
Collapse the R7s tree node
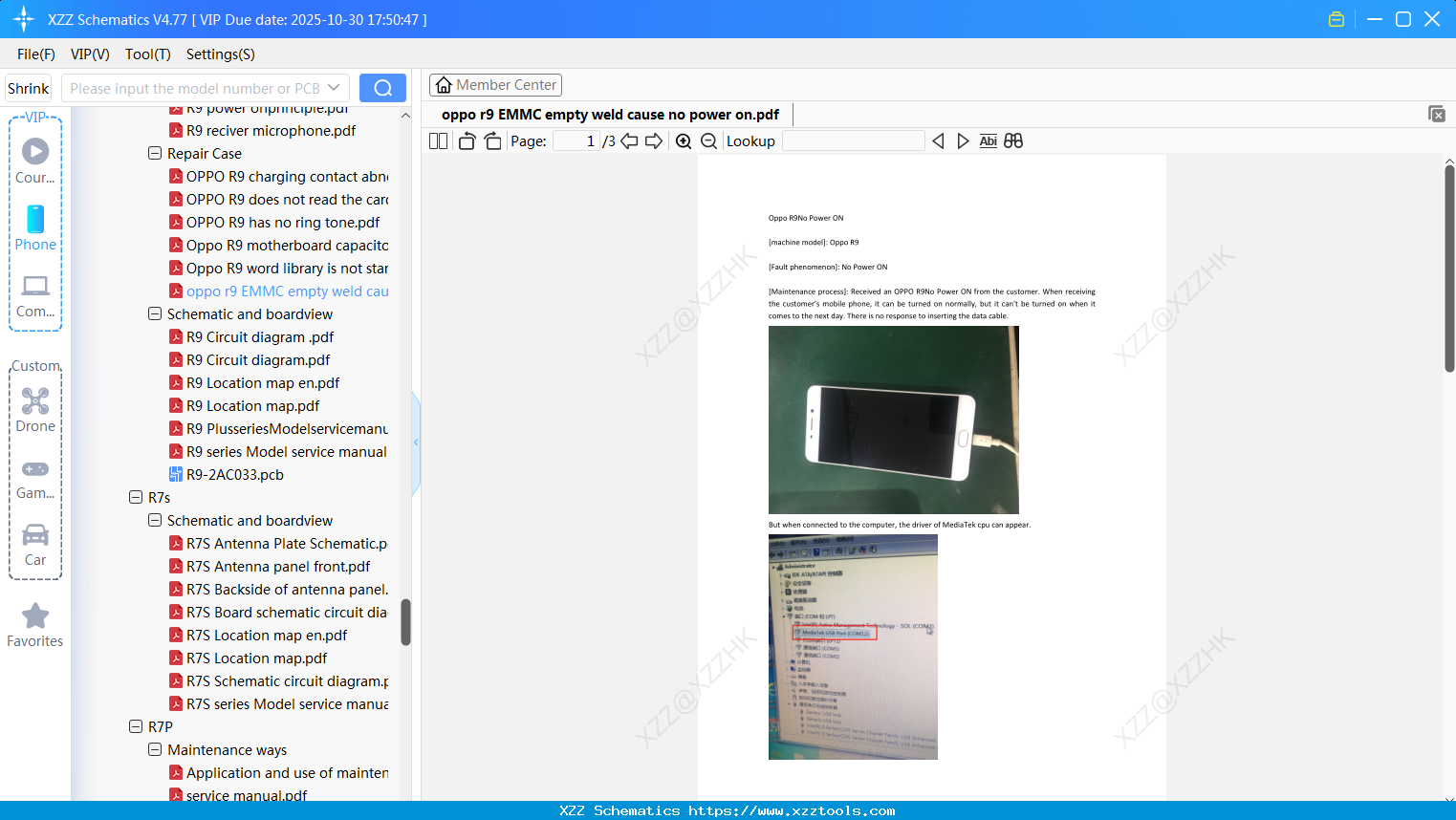coord(136,497)
